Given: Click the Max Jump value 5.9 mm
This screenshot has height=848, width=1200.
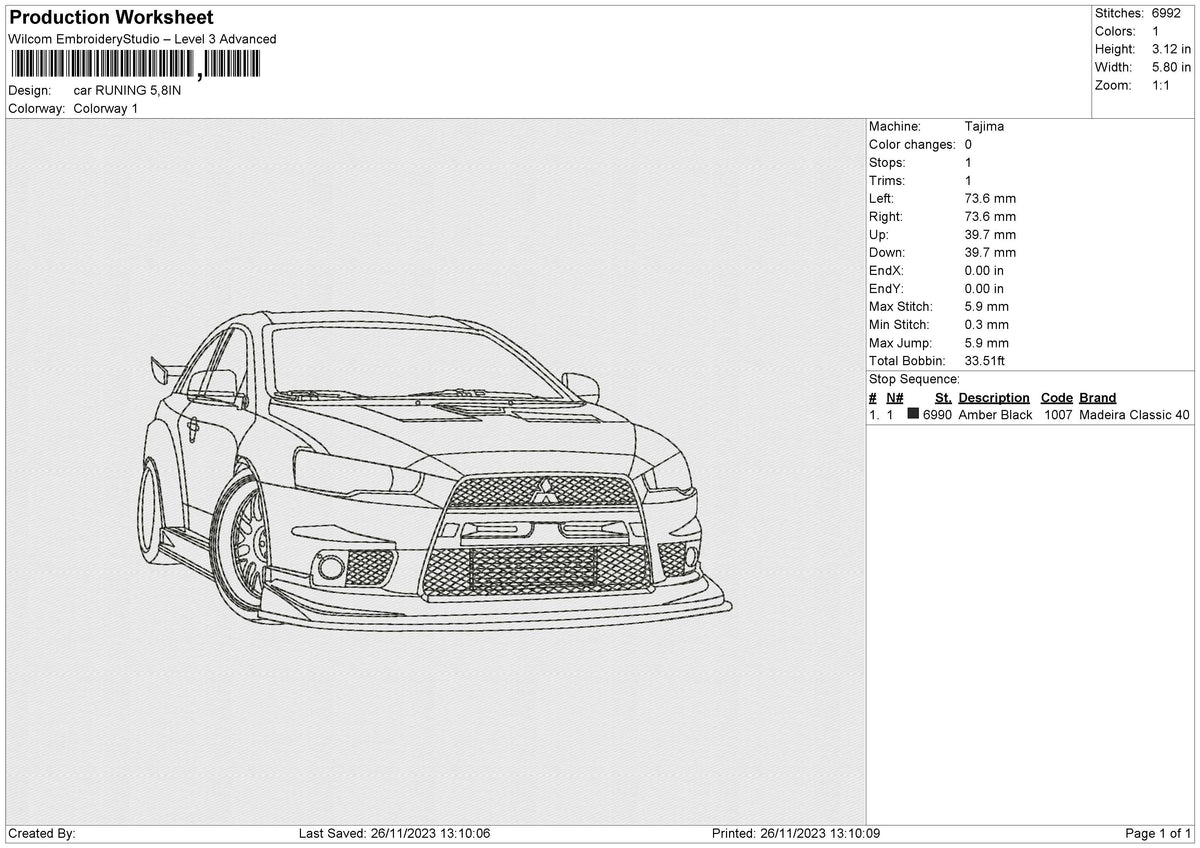Looking at the screenshot, I should pyautogui.click(x=987, y=342).
